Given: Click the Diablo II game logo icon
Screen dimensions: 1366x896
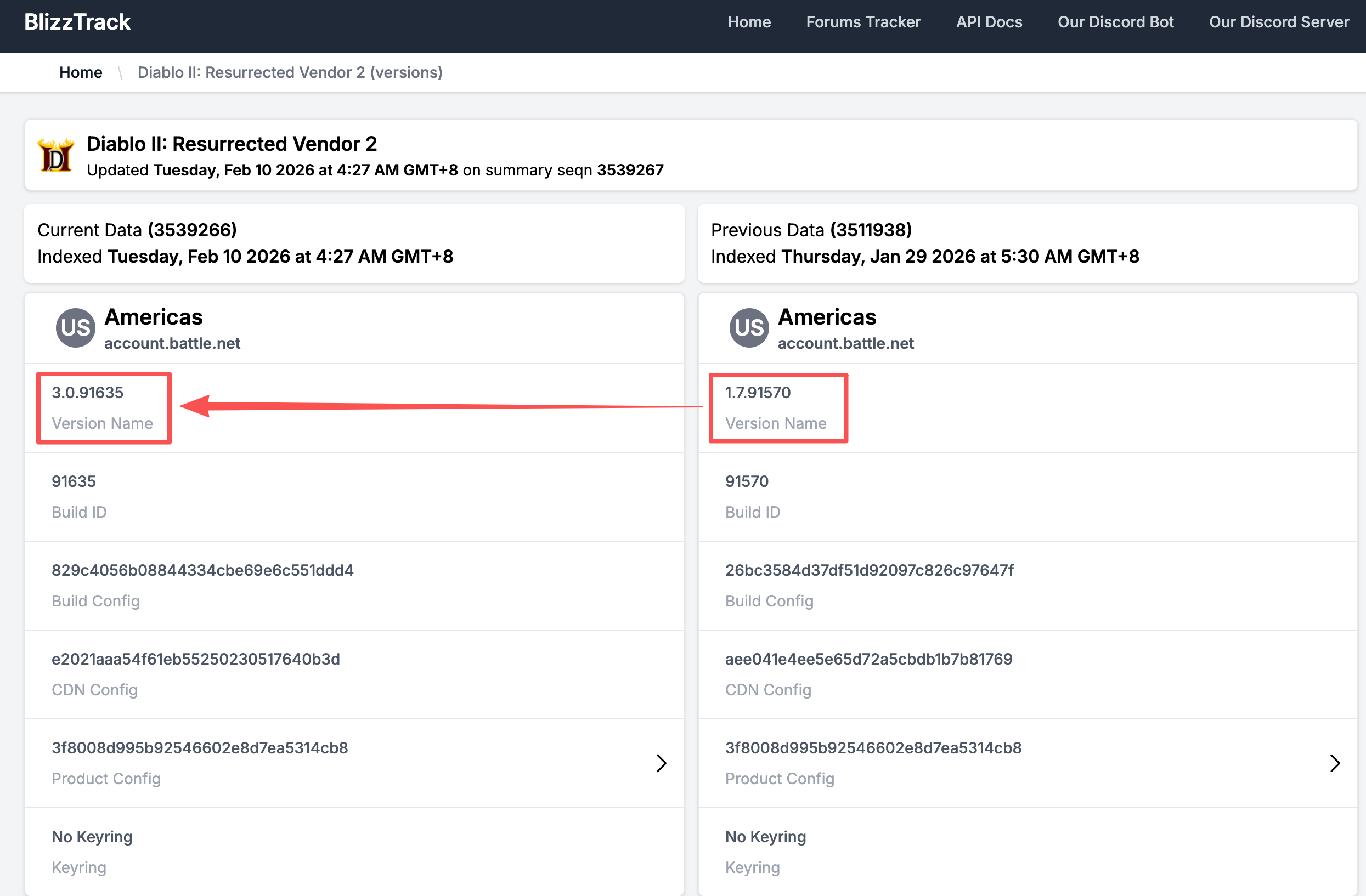Looking at the screenshot, I should [55, 155].
